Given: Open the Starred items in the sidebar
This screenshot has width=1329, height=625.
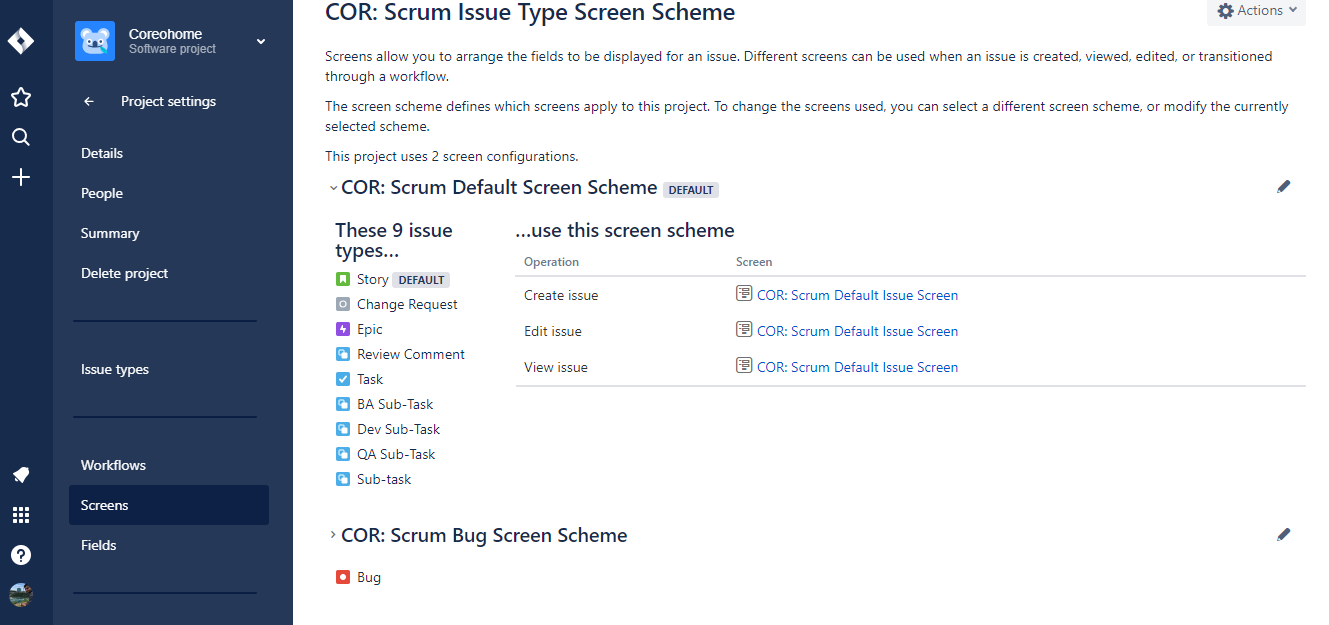Looking at the screenshot, I should tap(21, 97).
